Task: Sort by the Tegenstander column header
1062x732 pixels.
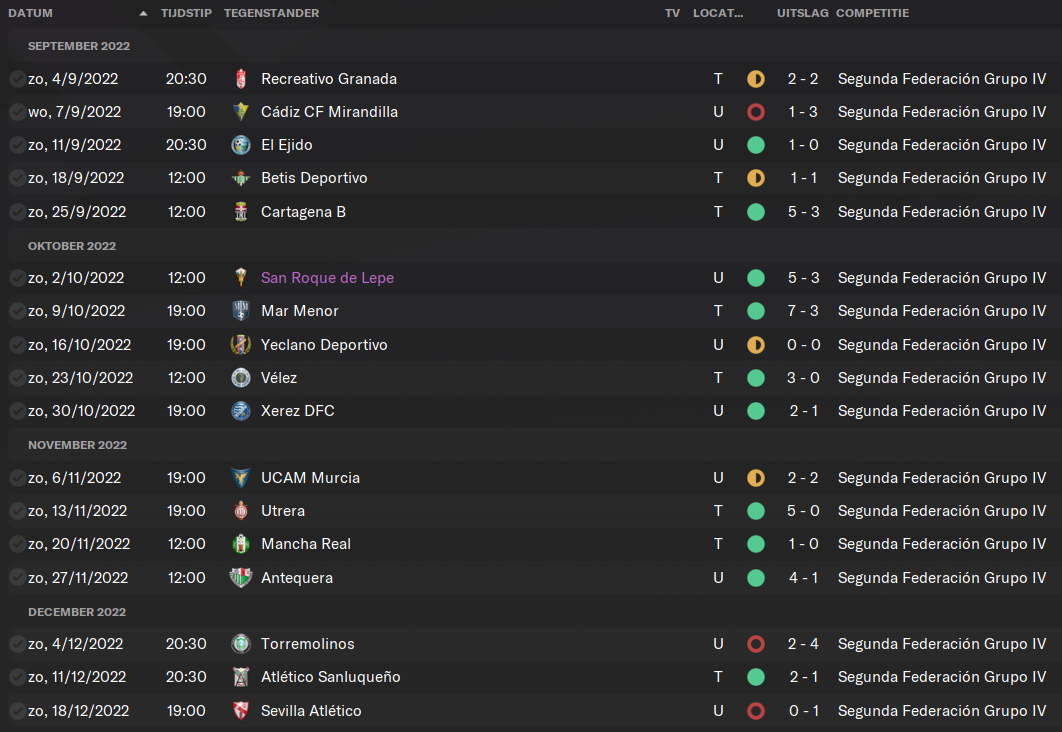Action: 271,13
